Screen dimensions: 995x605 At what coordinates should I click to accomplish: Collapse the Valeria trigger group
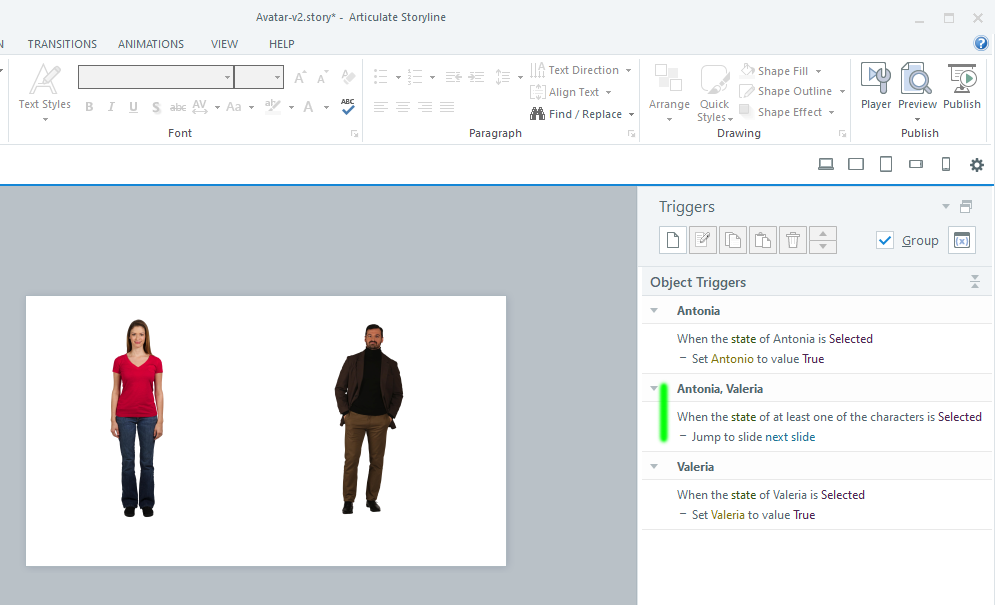click(654, 467)
